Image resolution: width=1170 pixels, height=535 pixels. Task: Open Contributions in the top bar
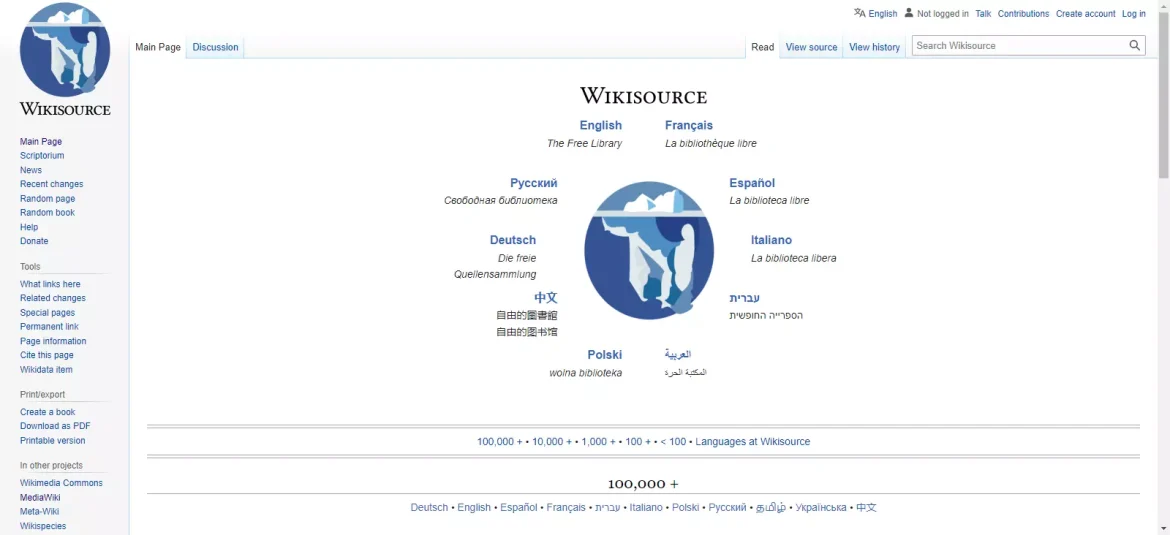1023,13
